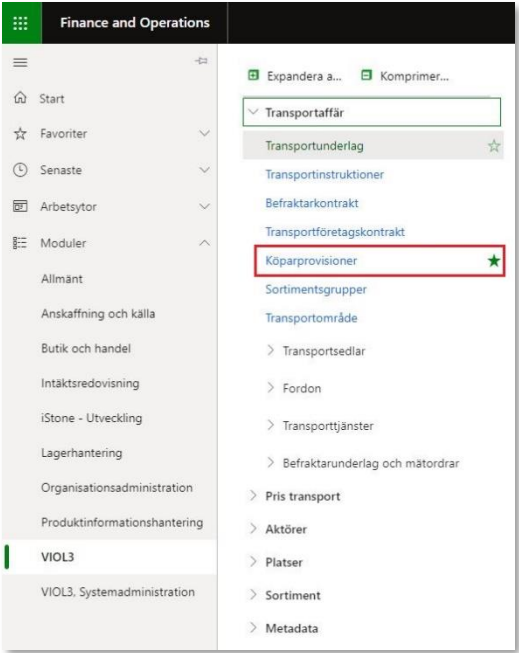
Task: Open the Arbetsytor workspace icon
Action: [x=20, y=206]
